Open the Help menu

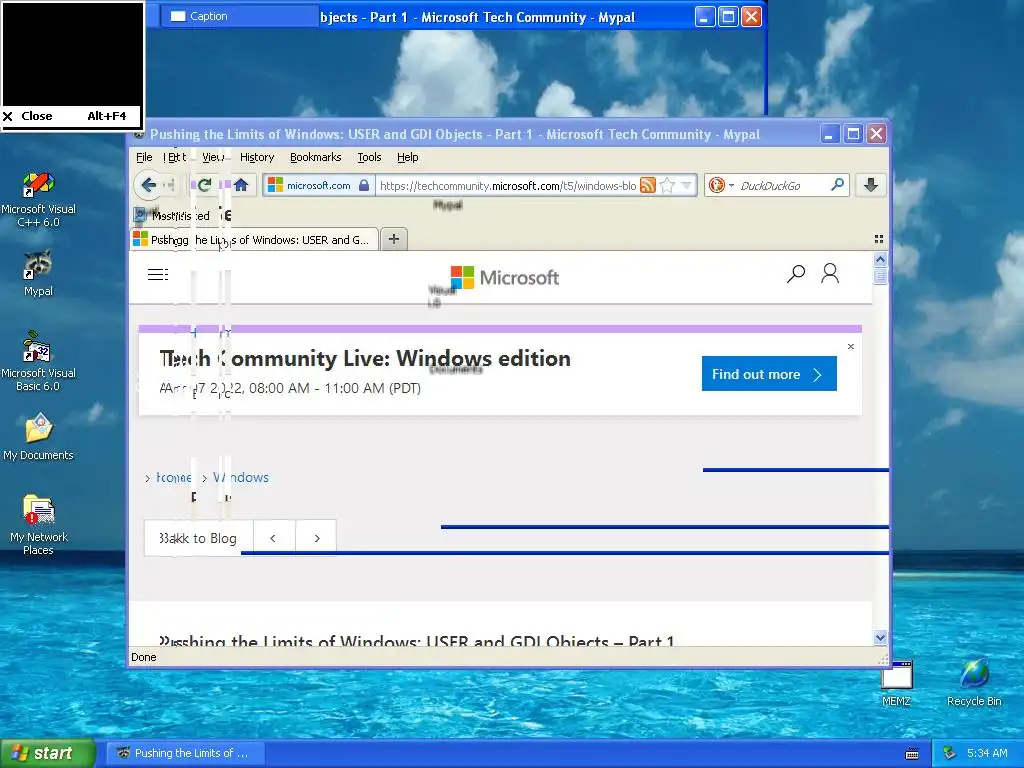coord(408,157)
